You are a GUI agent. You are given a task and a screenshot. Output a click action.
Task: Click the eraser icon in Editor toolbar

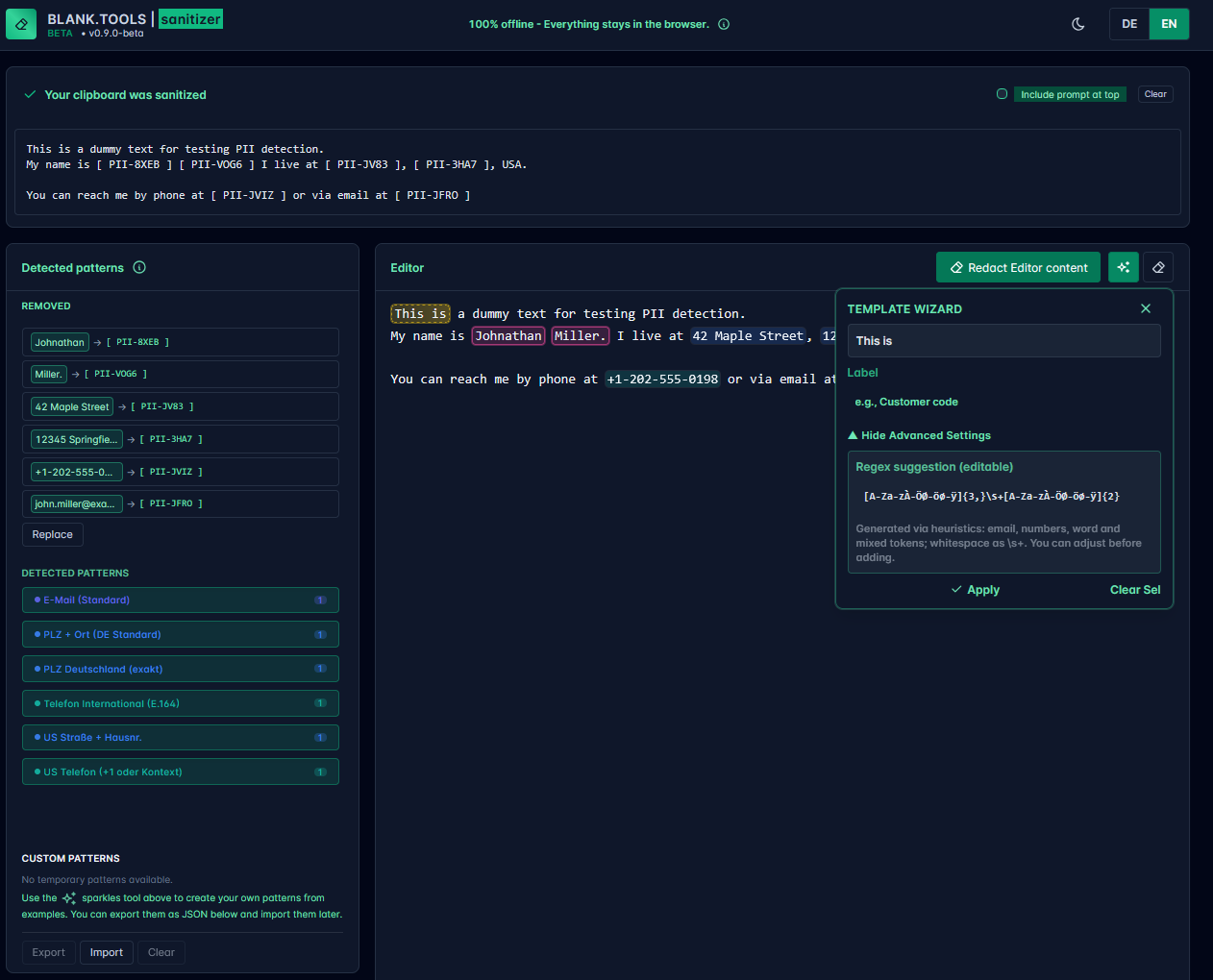[x=1158, y=267]
